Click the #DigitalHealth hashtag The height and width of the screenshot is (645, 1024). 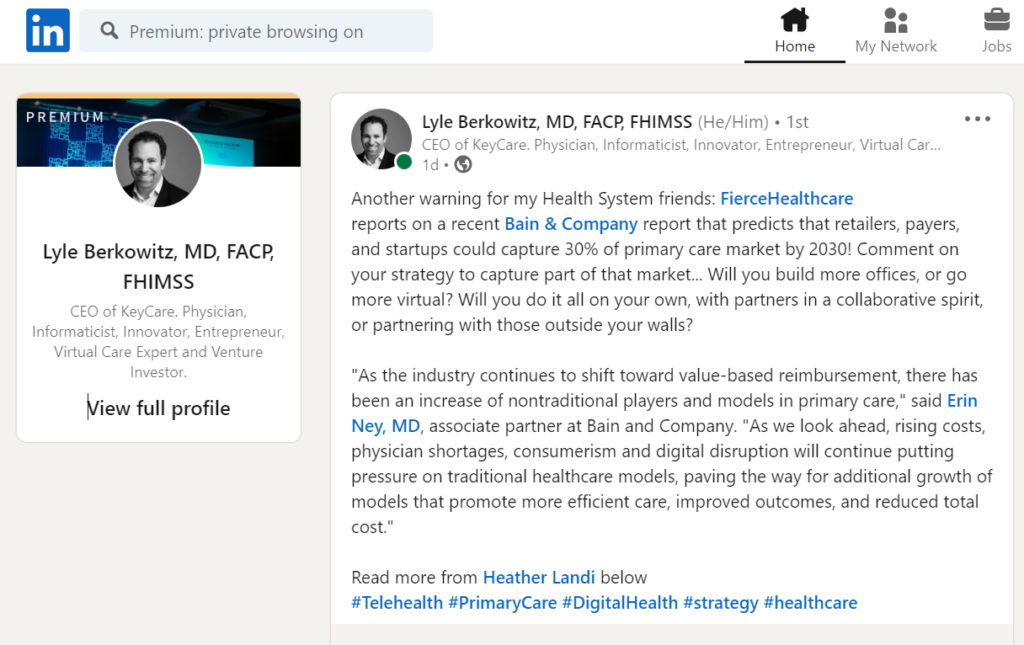pyautogui.click(x=619, y=602)
